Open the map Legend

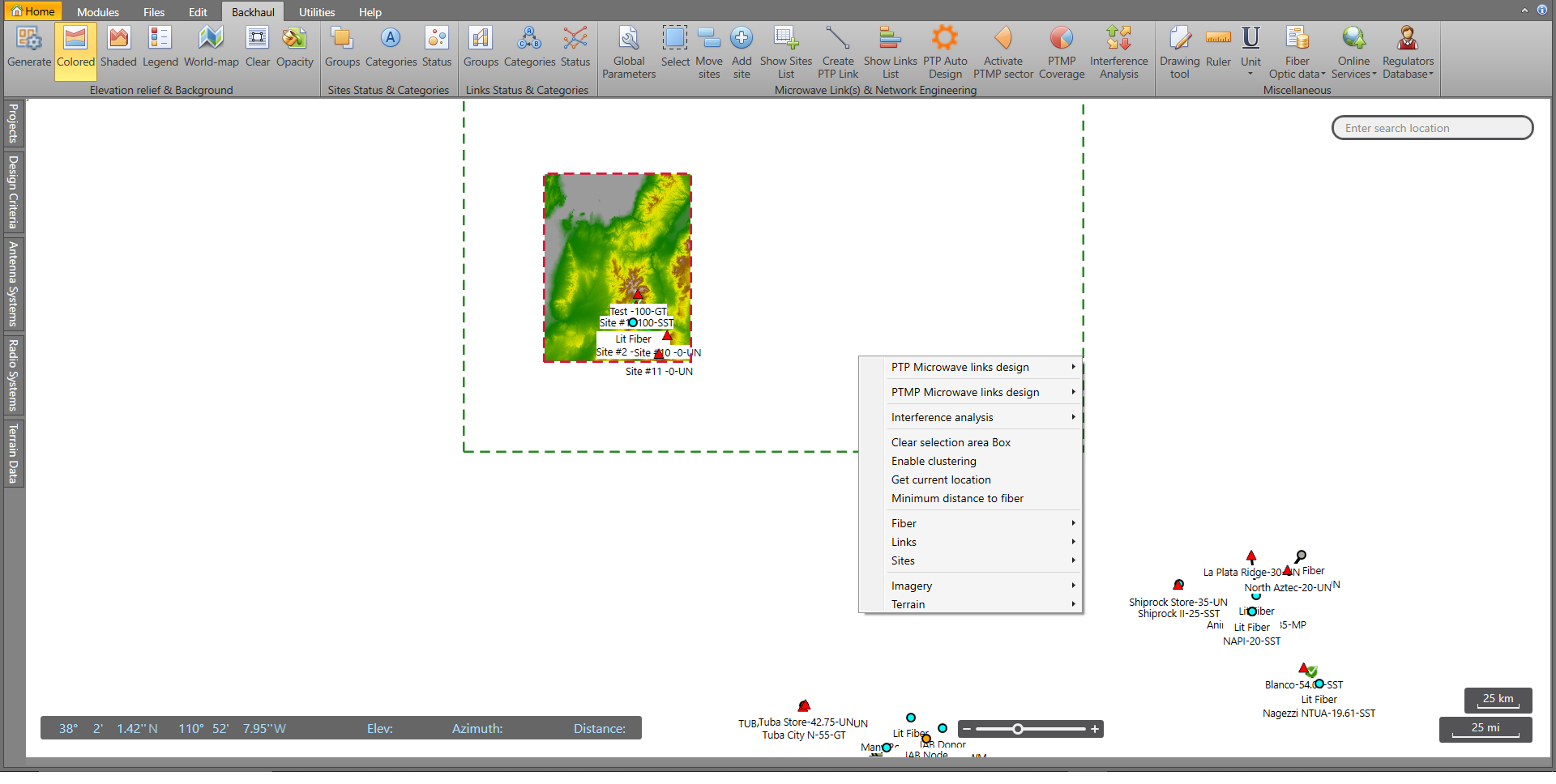click(x=160, y=50)
